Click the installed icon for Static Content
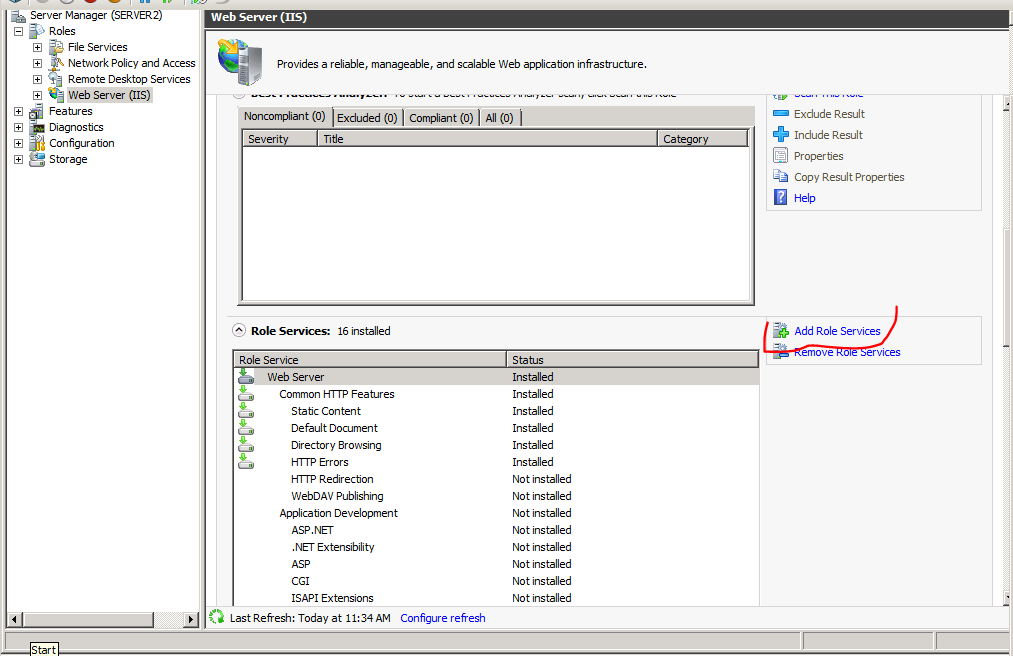The width and height of the screenshot is (1013, 656). pyautogui.click(x=245, y=410)
